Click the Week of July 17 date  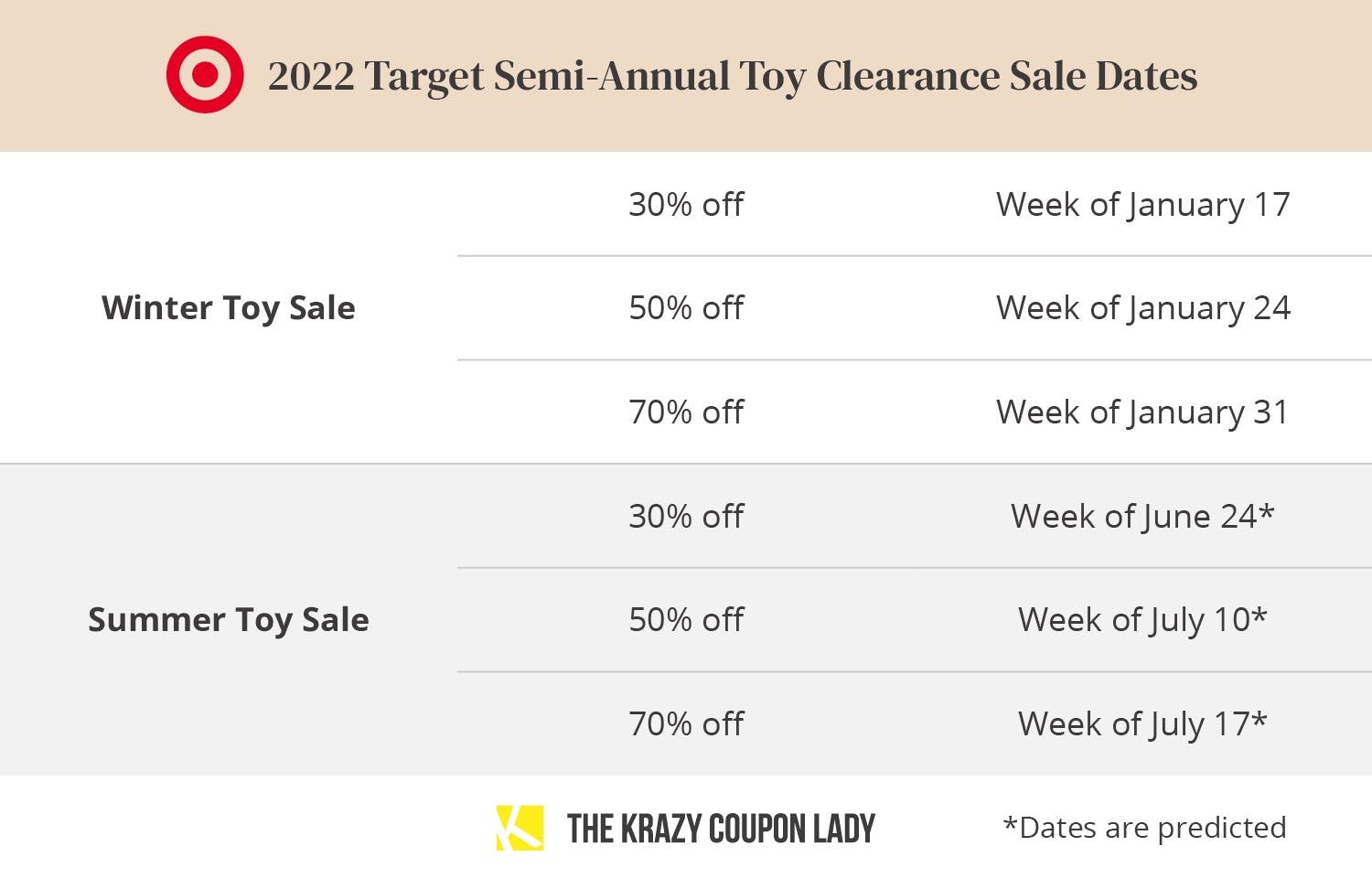(x=1142, y=725)
